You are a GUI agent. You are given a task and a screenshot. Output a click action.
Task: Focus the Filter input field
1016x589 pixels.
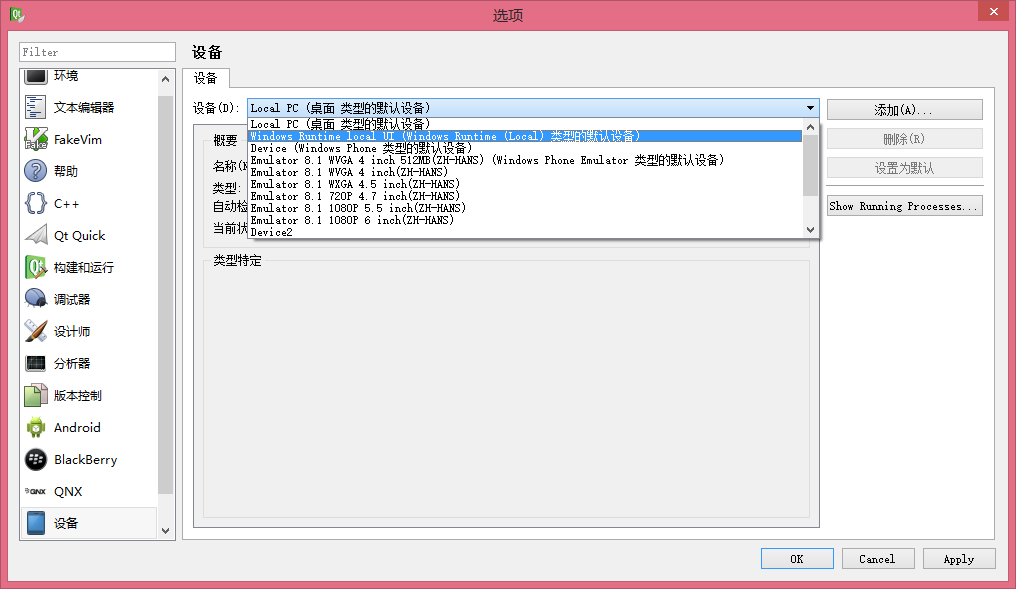point(97,52)
